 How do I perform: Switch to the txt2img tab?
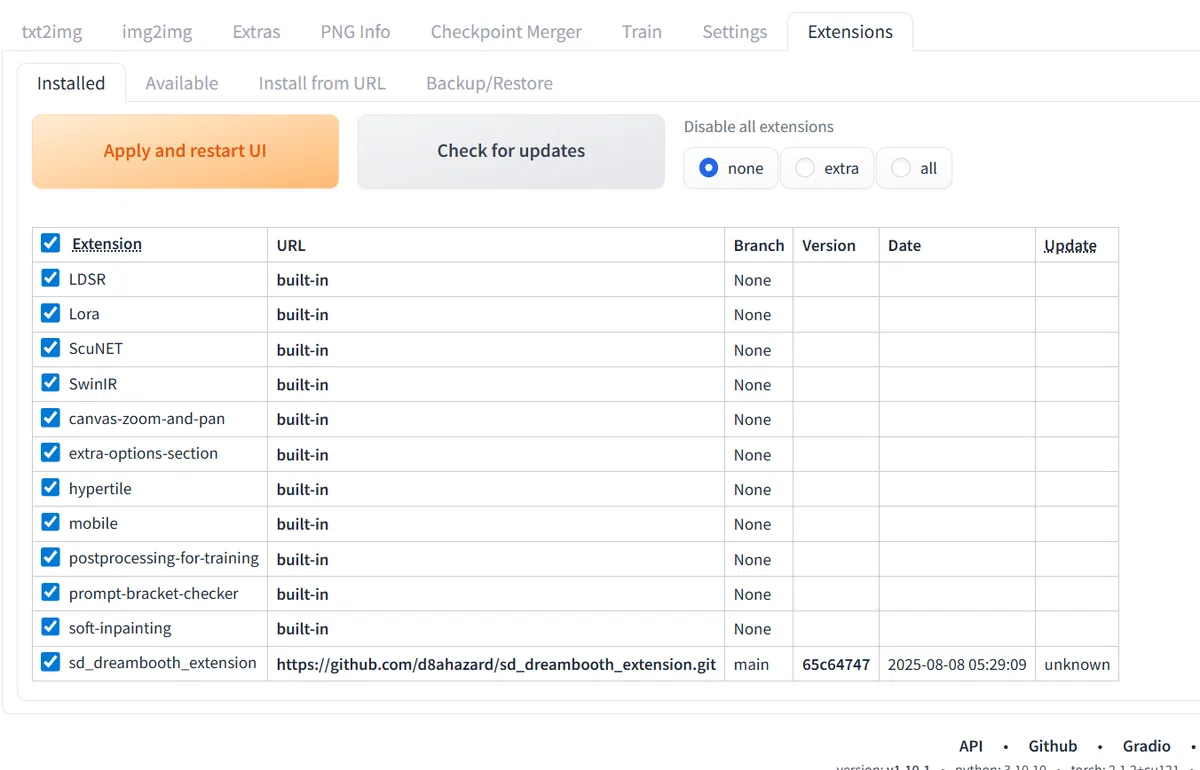click(x=52, y=32)
